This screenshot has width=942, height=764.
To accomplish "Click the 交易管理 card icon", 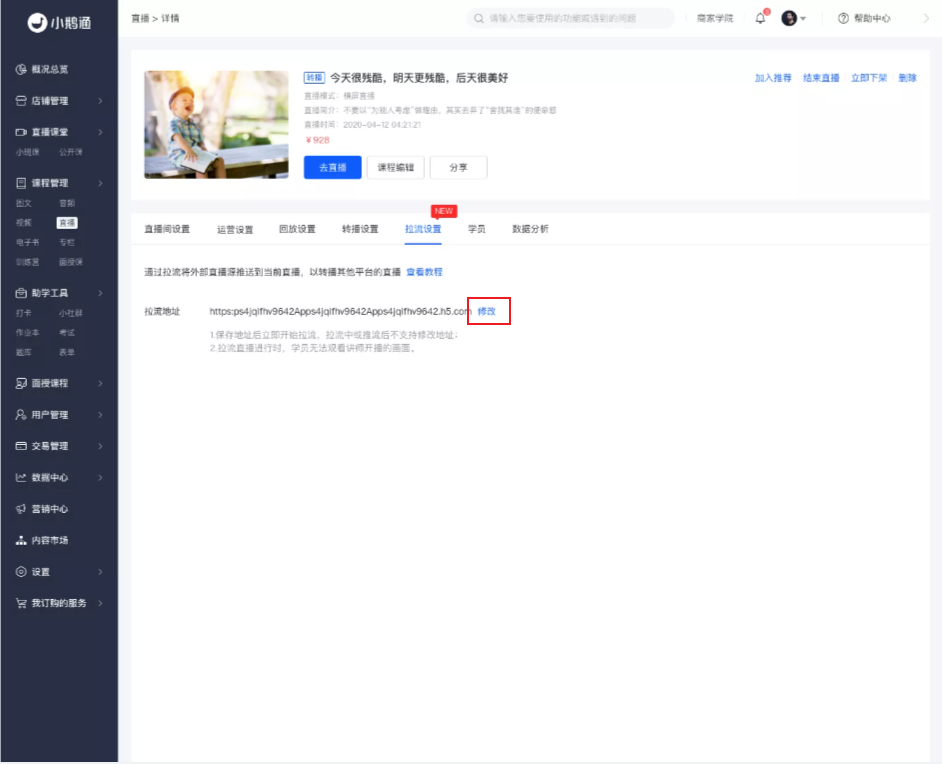I will tap(21, 446).
